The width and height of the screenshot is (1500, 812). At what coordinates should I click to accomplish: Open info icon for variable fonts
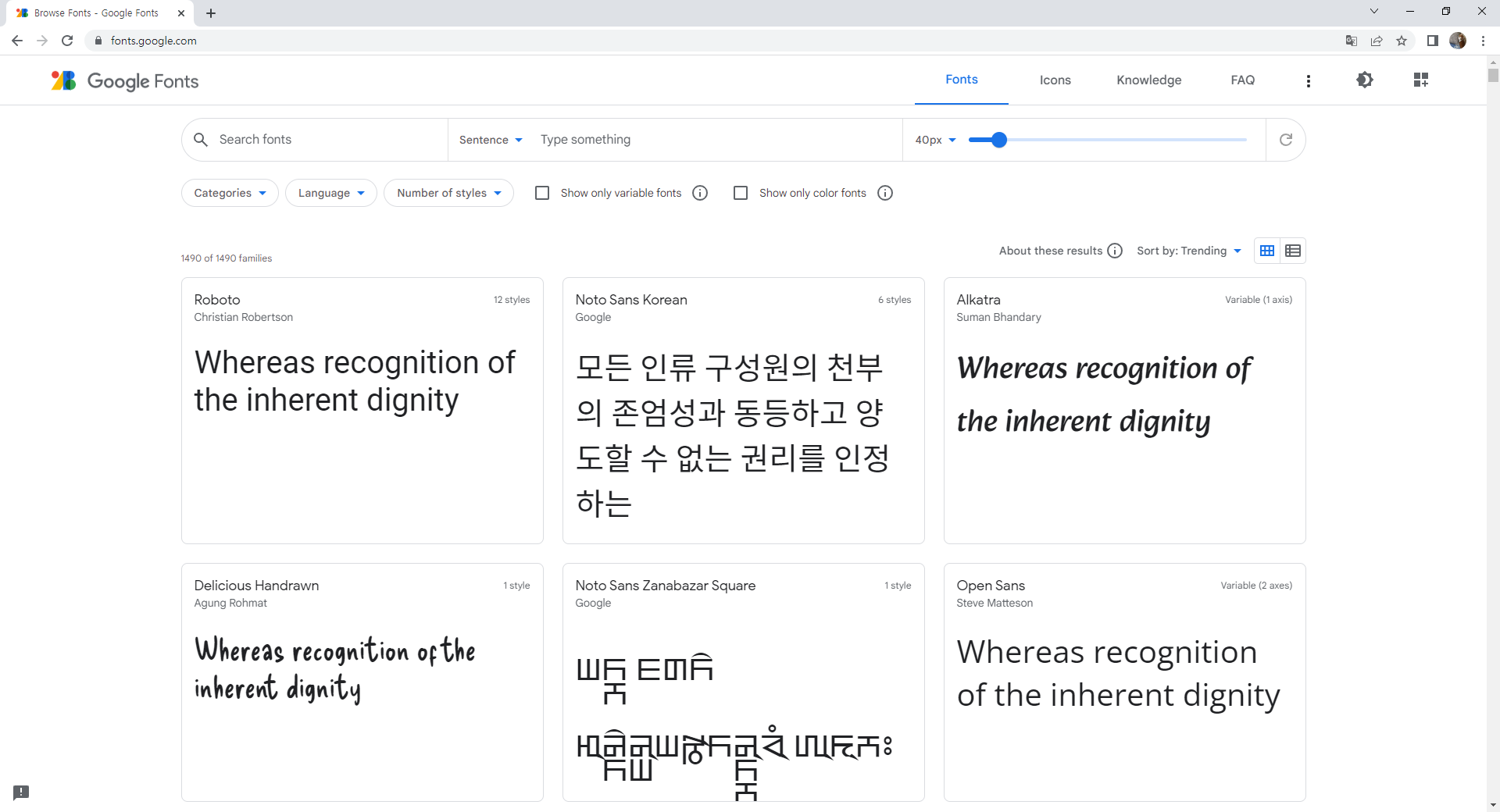700,193
